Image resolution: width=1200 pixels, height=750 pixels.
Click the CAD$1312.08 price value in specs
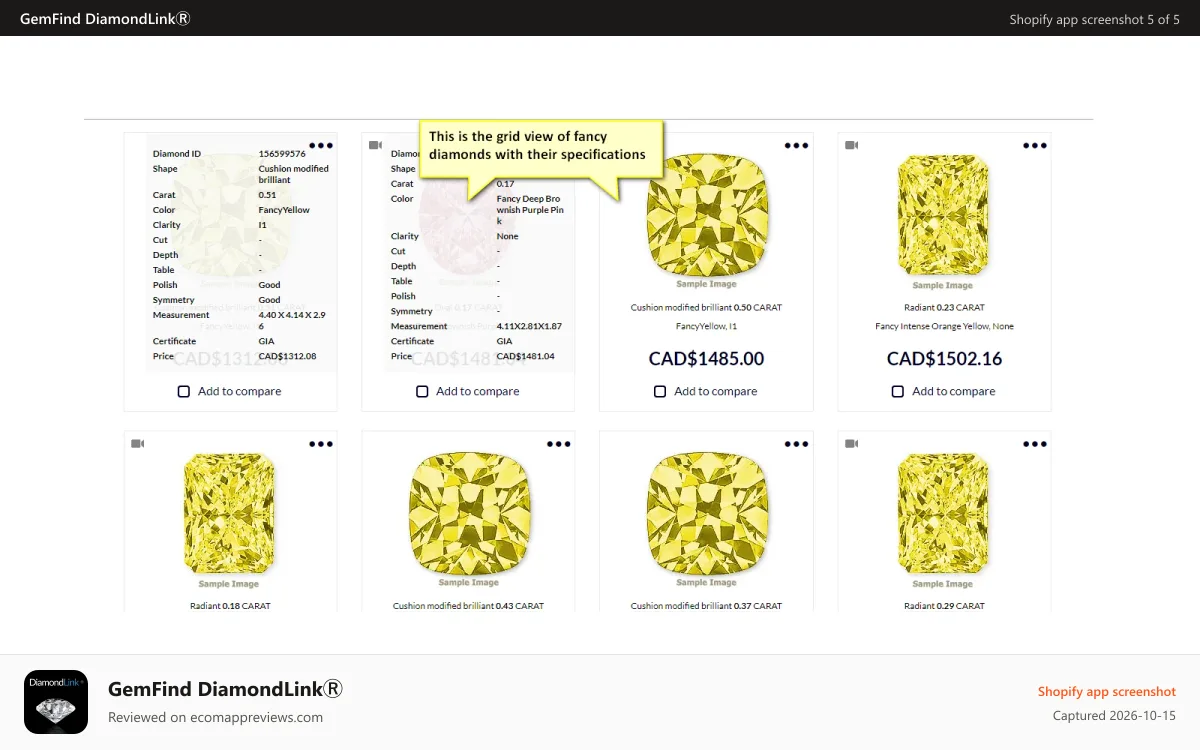pos(287,356)
